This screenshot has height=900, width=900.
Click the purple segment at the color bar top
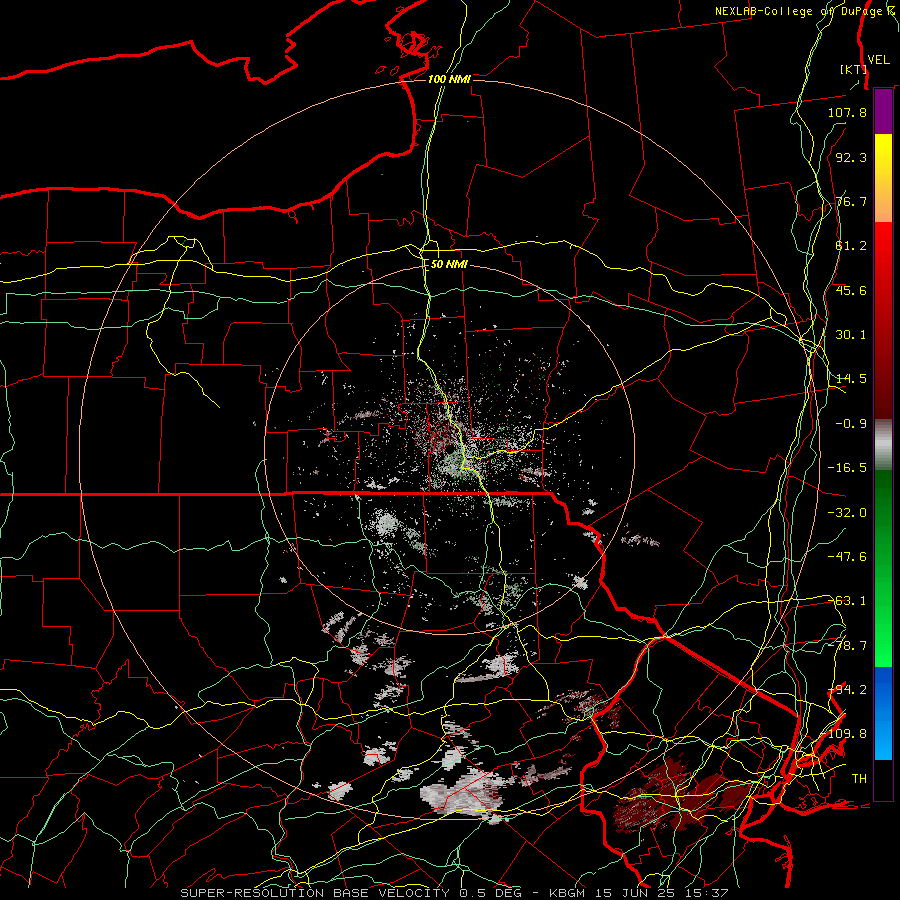coord(883,112)
